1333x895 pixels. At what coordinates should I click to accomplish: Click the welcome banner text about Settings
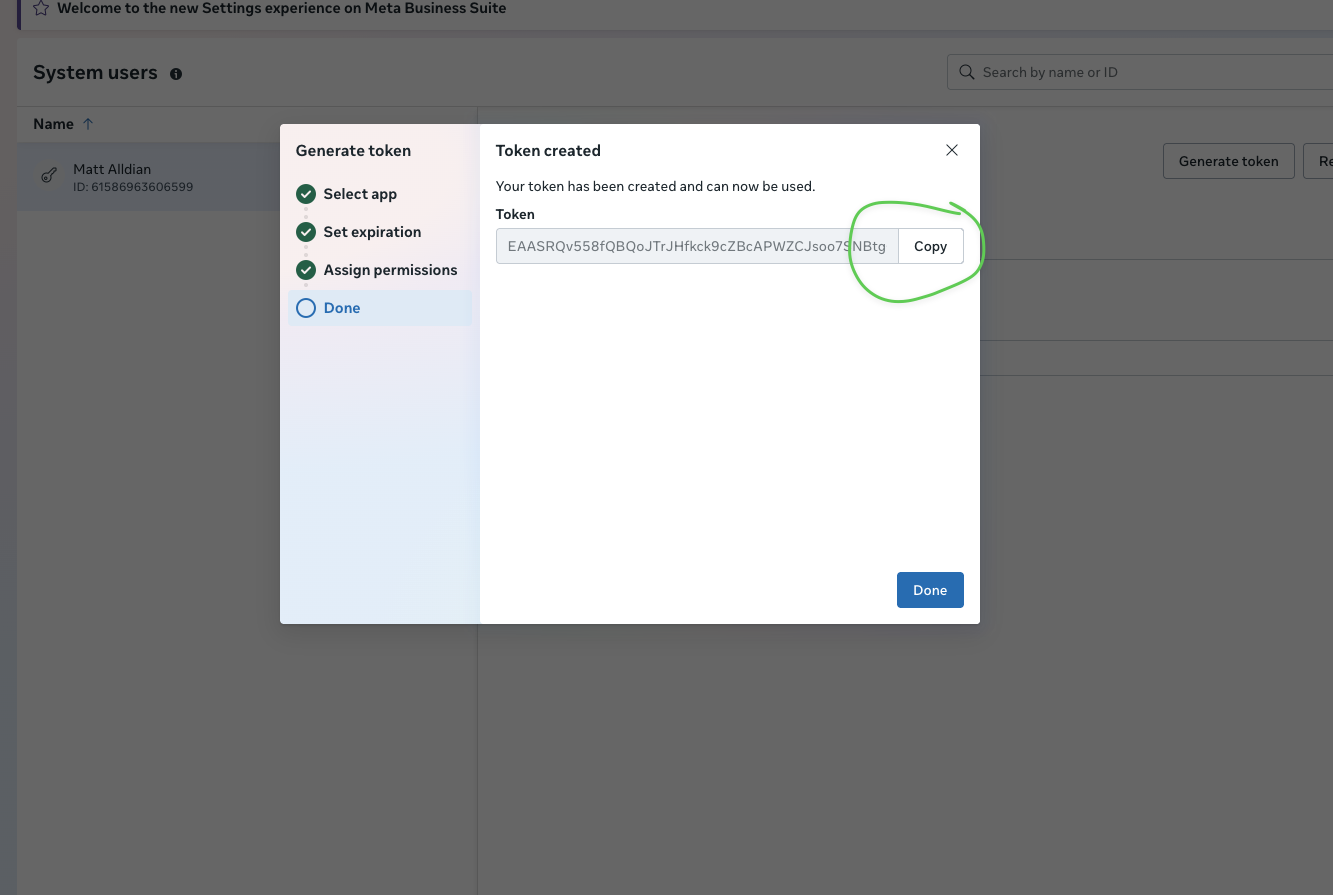tap(281, 8)
